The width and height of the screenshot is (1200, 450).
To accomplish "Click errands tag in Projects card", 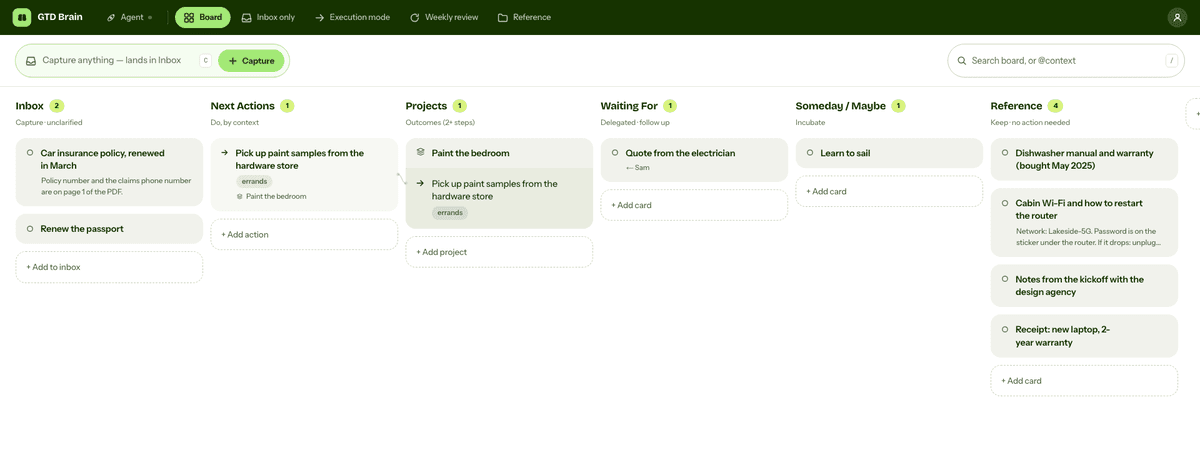I will (450, 213).
